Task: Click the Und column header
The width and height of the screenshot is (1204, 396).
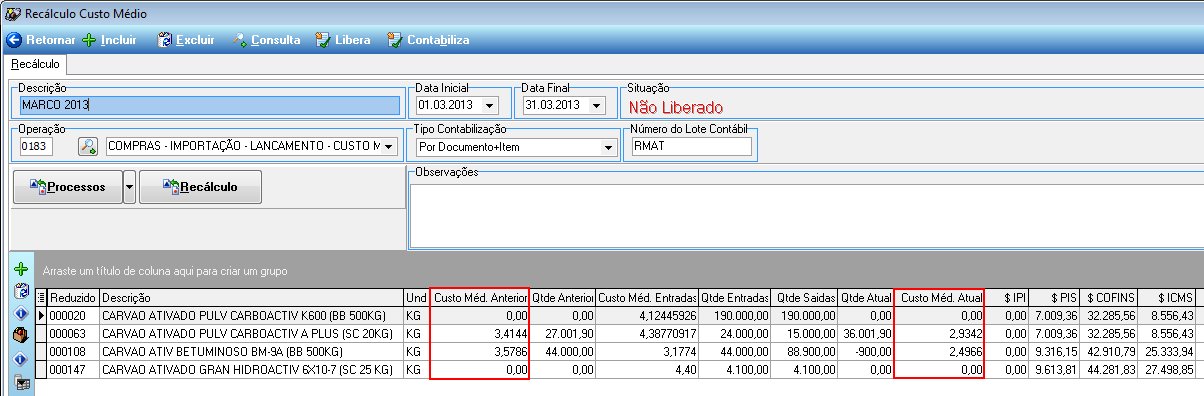Action: (x=416, y=298)
